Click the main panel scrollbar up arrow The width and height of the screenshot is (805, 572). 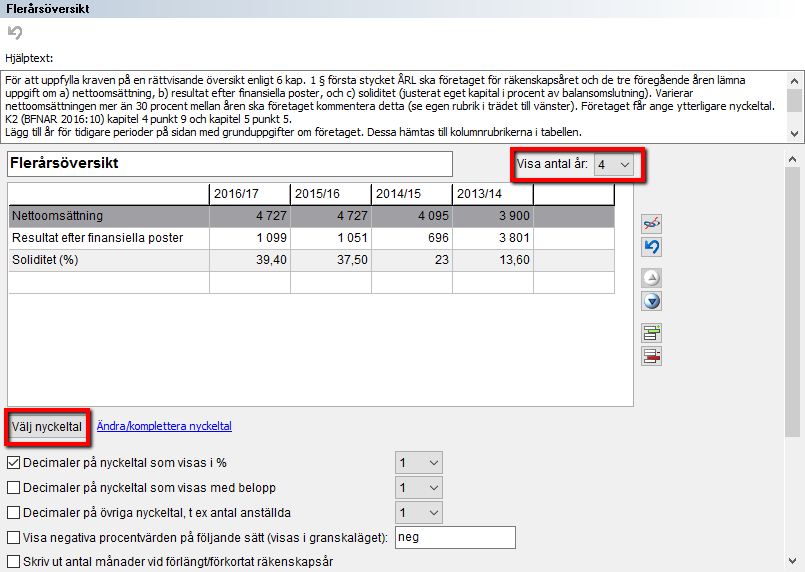[793, 159]
